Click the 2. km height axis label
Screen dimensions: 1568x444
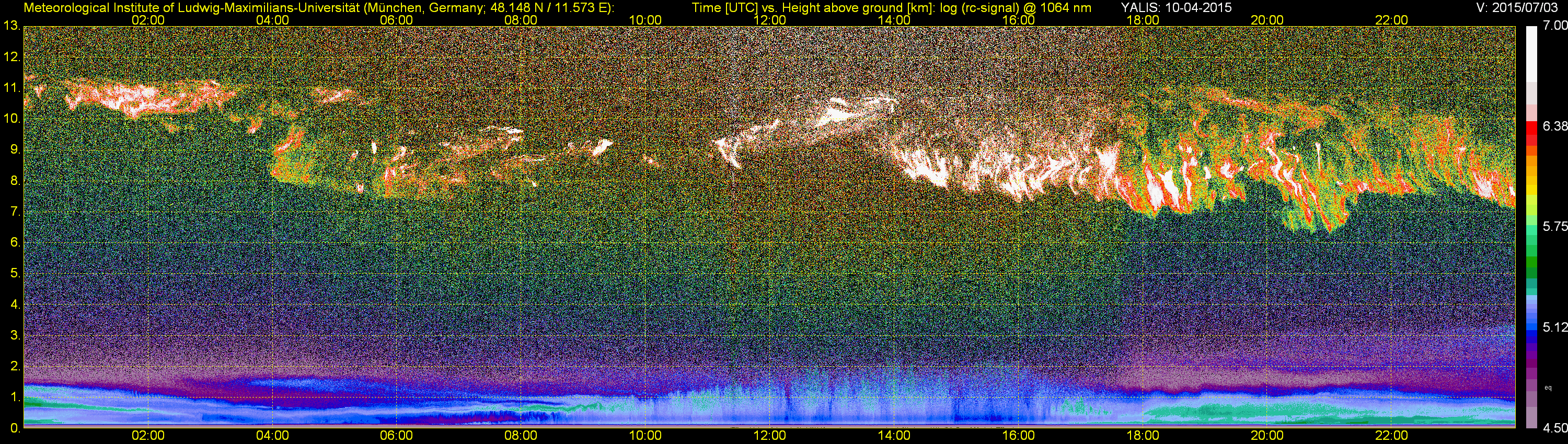[15, 367]
